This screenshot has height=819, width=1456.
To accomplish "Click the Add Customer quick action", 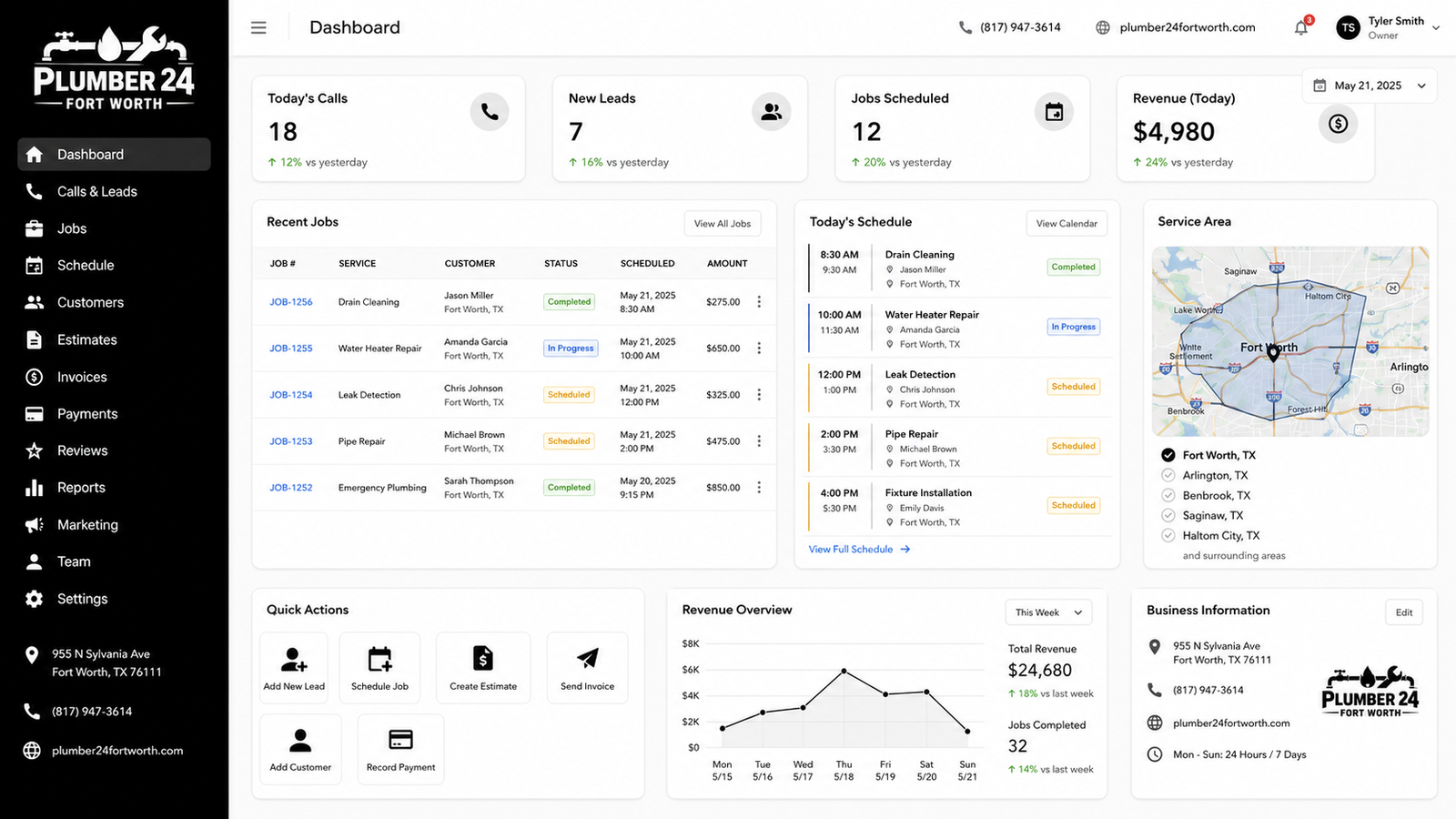I will 300,749.
